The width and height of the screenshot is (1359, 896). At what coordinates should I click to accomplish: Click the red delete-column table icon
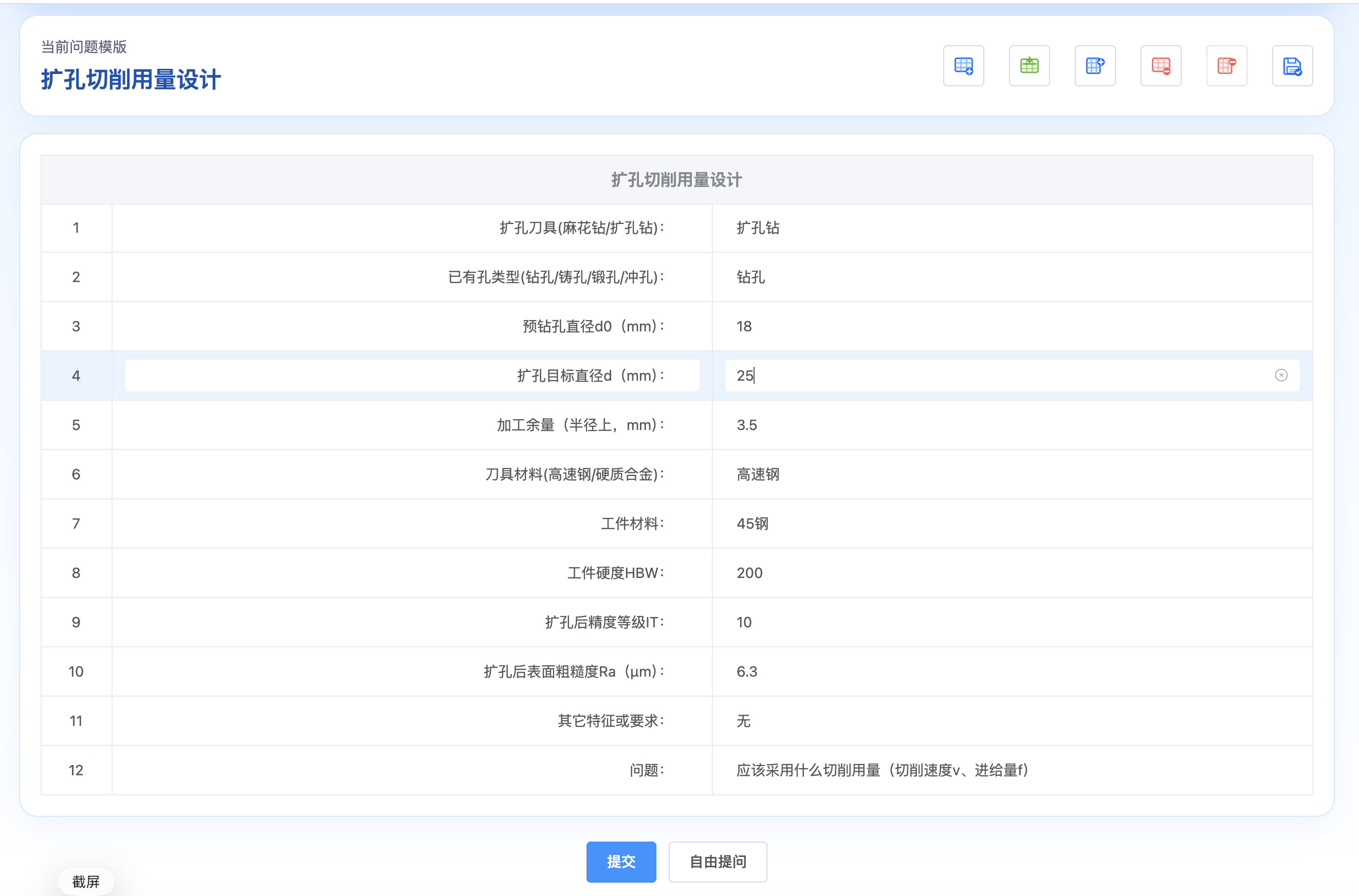[x=1226, y=66]
